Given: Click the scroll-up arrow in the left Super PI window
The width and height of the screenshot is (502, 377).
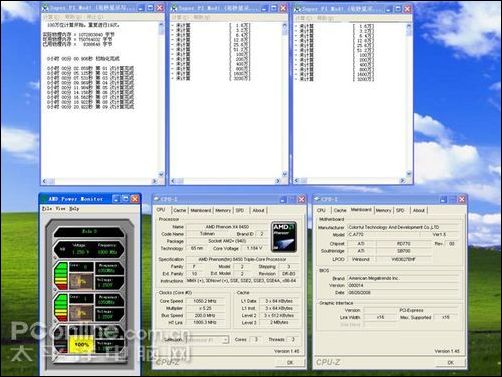Looking at the screenshot, I should point(161,25).
